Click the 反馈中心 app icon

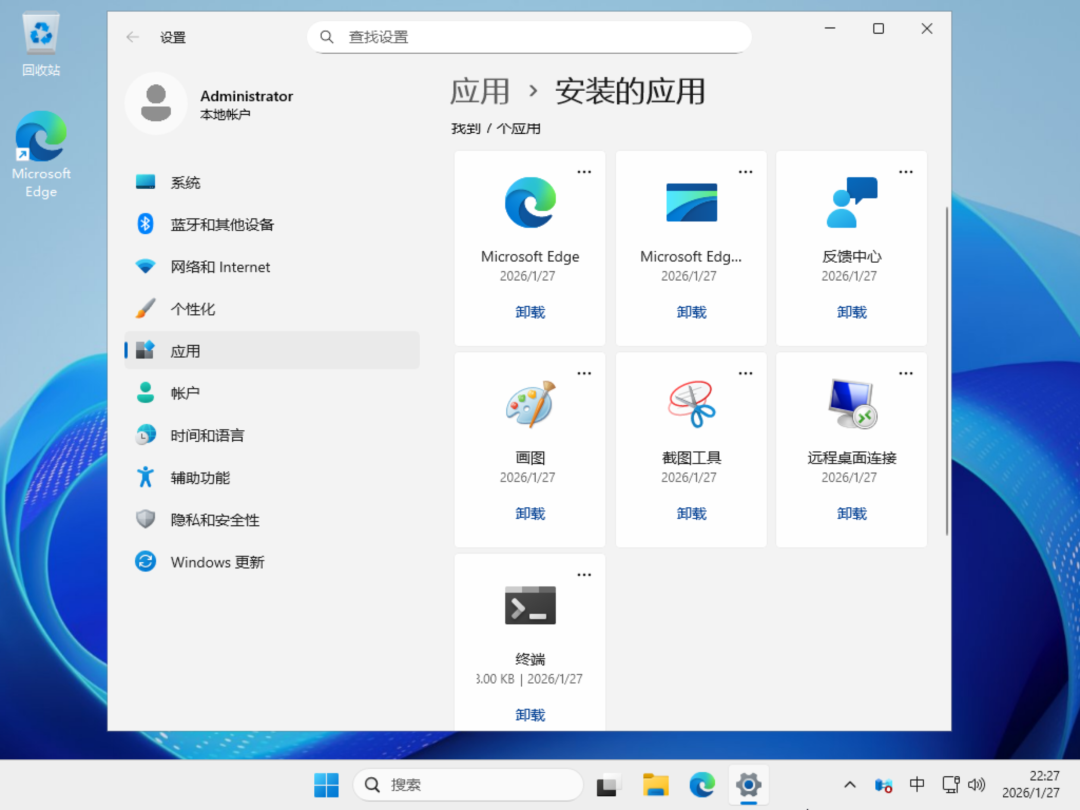click(x=851, y=202)
